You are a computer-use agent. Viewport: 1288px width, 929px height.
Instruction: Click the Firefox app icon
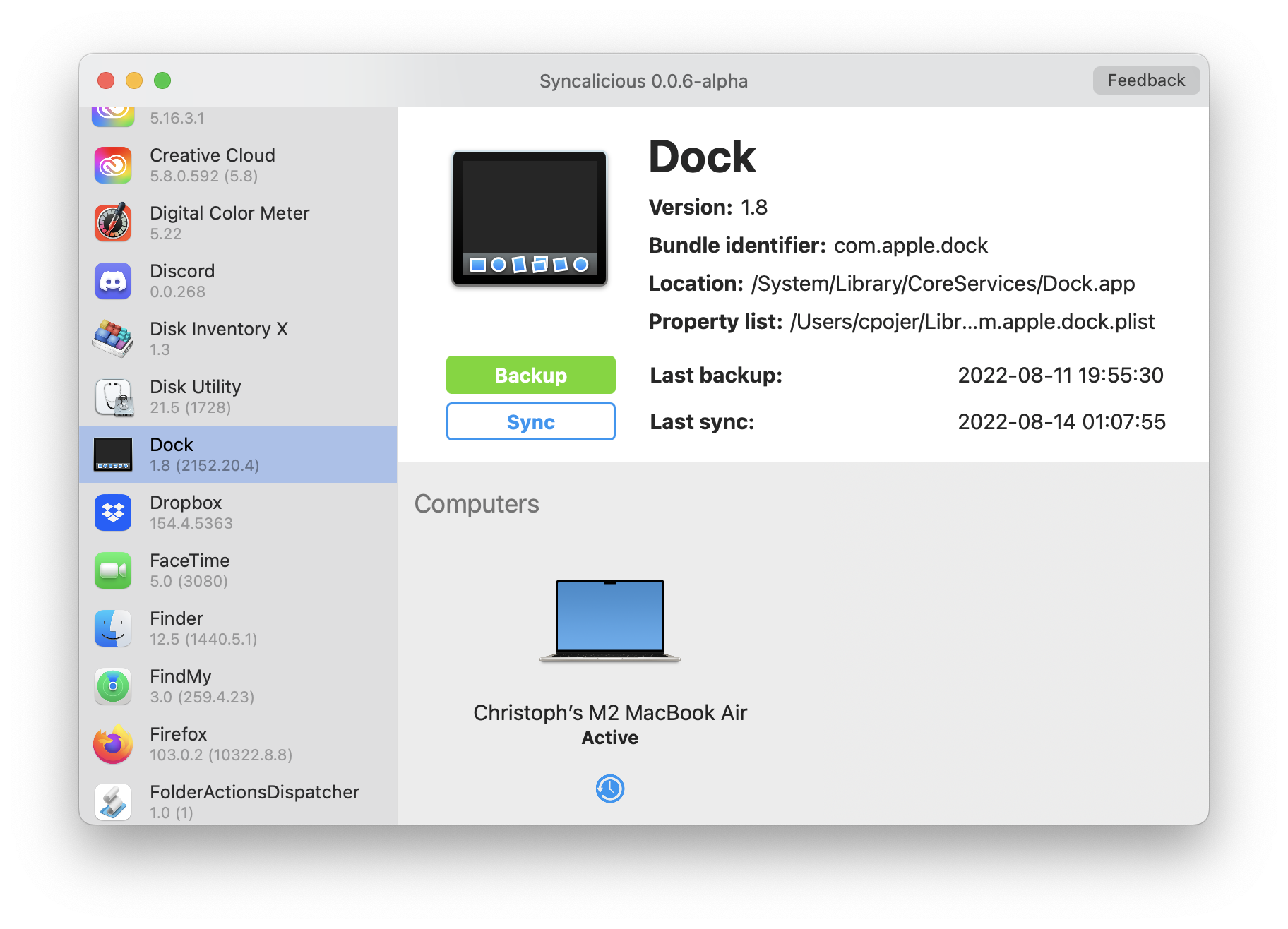pos(113,744)
